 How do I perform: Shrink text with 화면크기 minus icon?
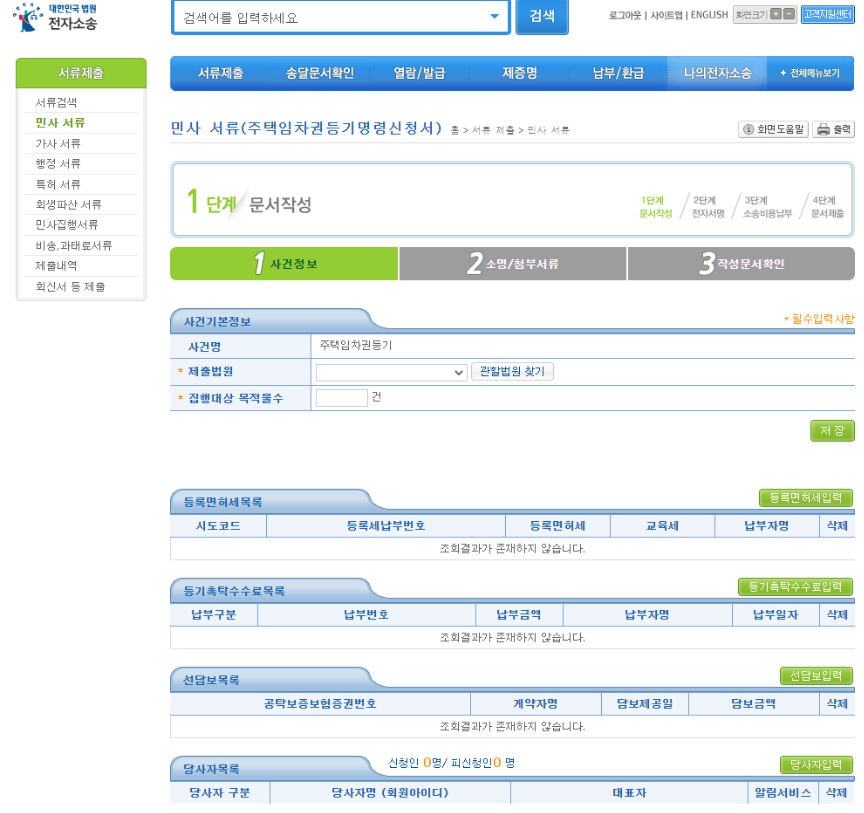click(x=789, y=13)
